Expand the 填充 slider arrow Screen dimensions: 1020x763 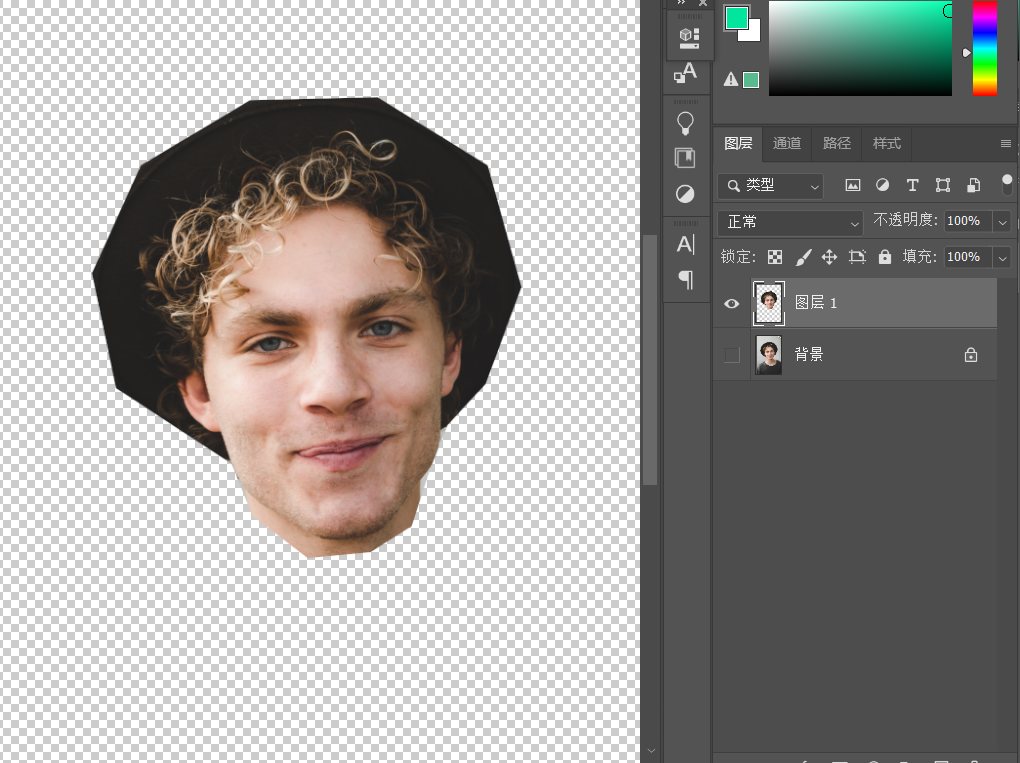[x=1002, y=258]
